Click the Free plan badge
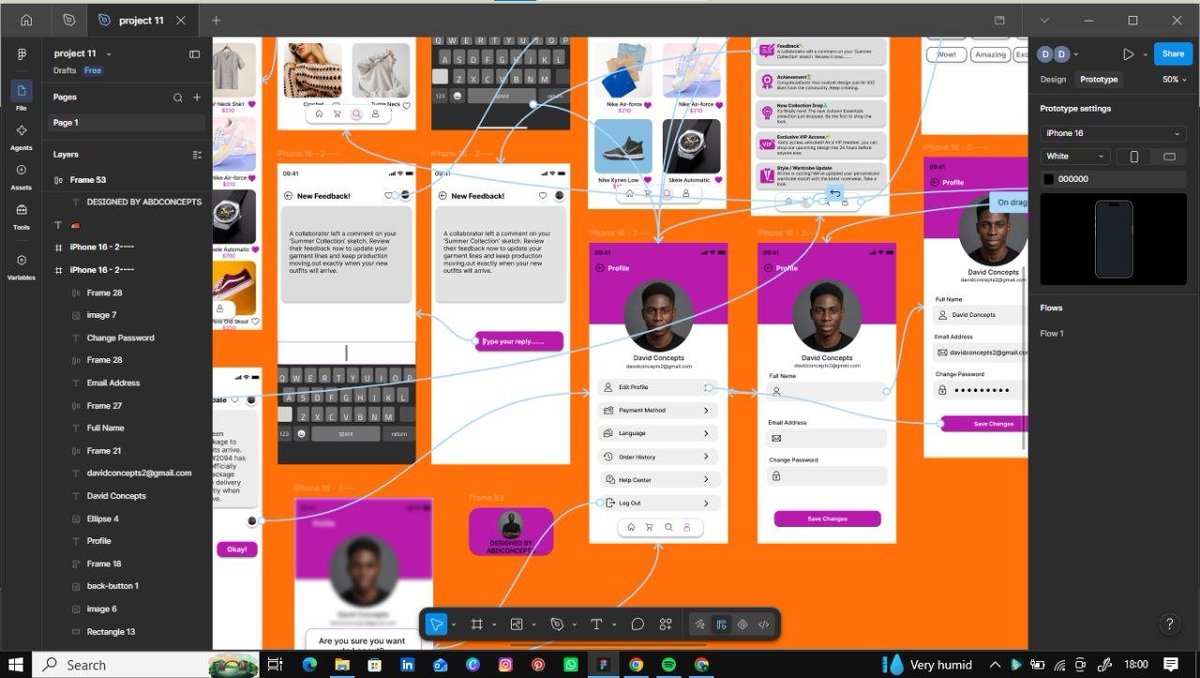Image resolution: width=1200 pixels, height=678 pixels. click(92, 71)
